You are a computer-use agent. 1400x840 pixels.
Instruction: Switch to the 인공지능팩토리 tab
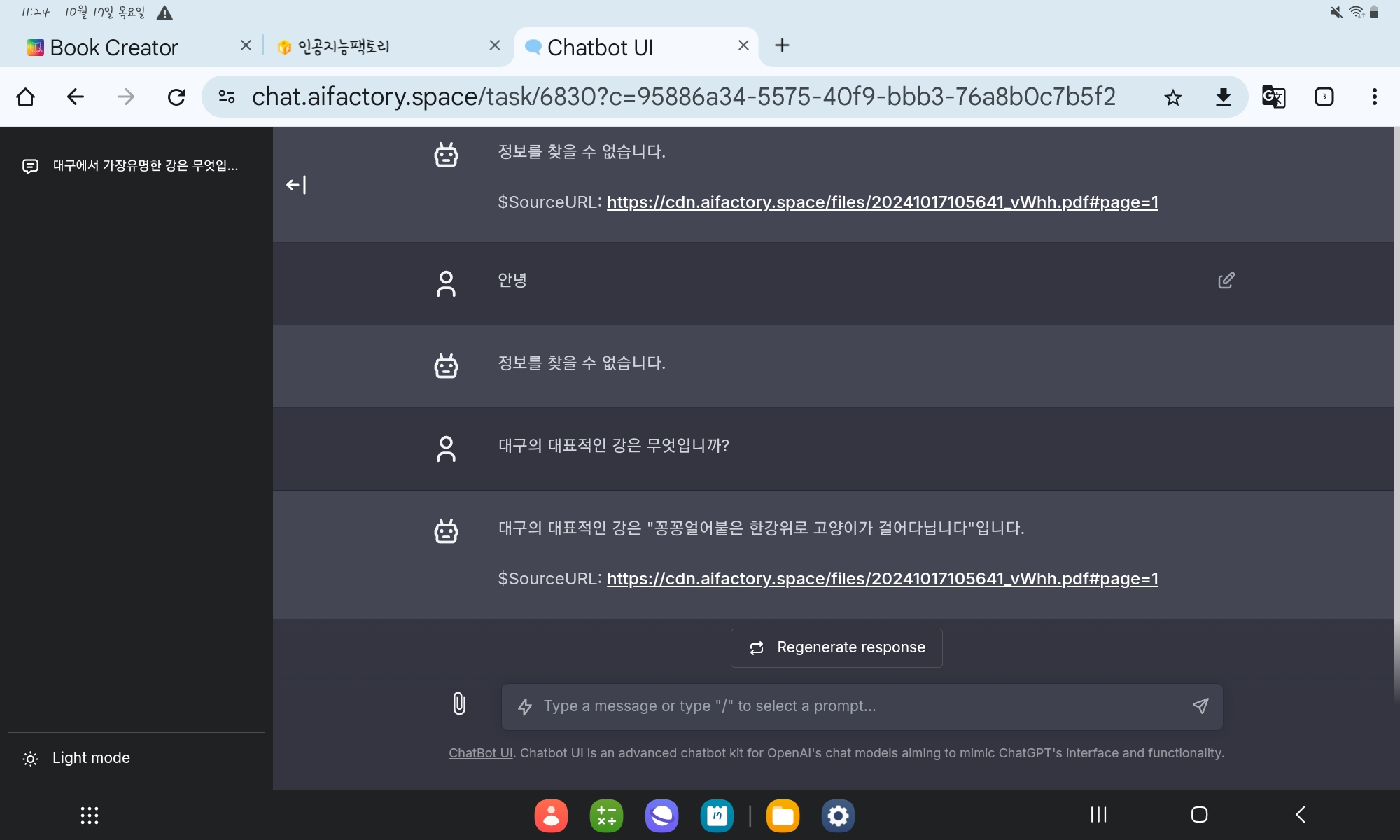coord(343,48)
